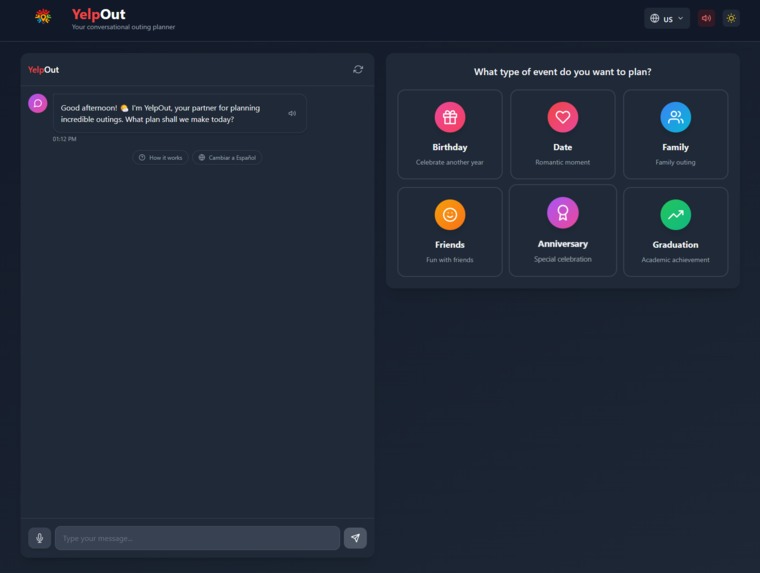Toggle the red sound mute button
The image size is (760, 573).
click(x=706, y=18)
